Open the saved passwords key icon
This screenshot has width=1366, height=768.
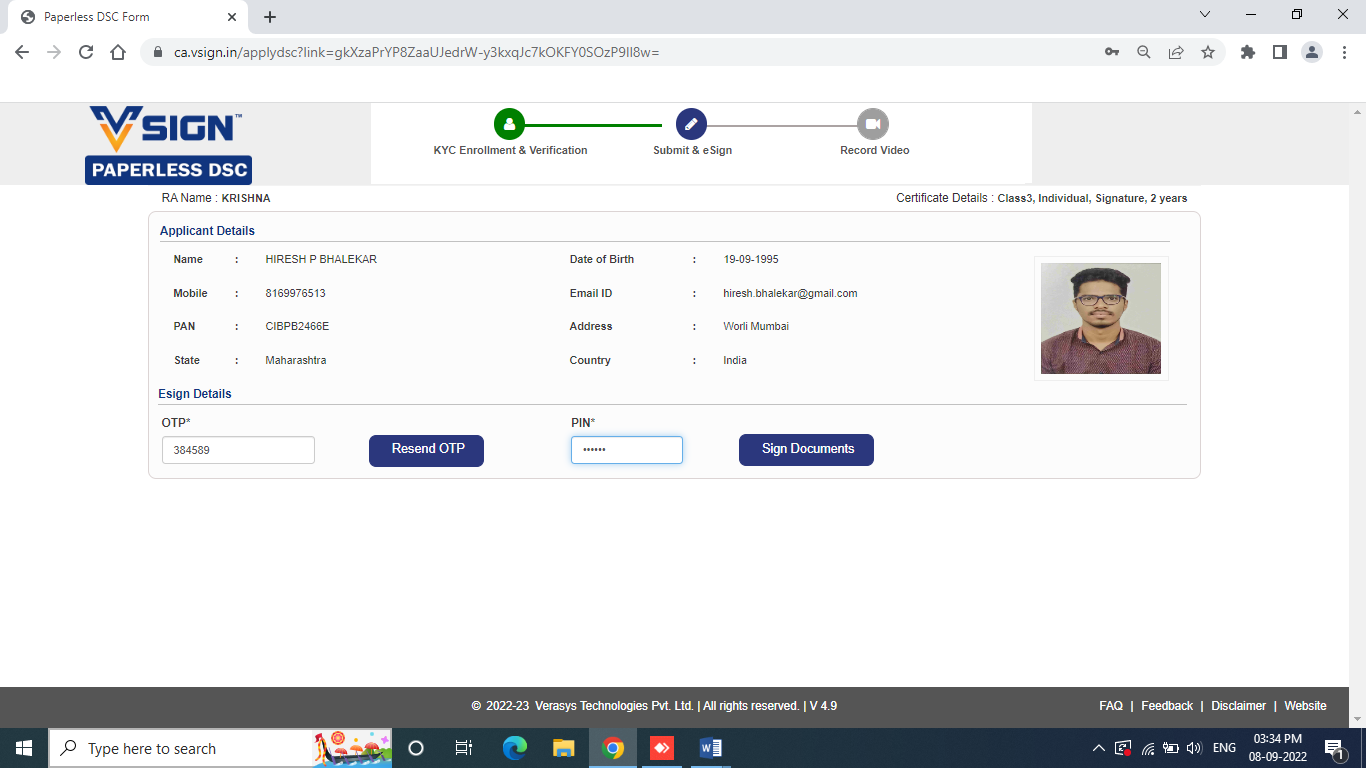1112,52
